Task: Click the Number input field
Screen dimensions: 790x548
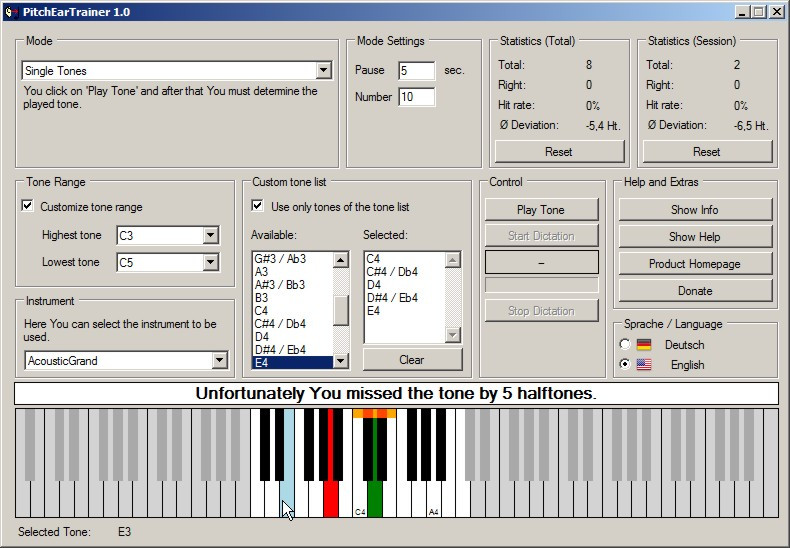Action: pos(417,97)
